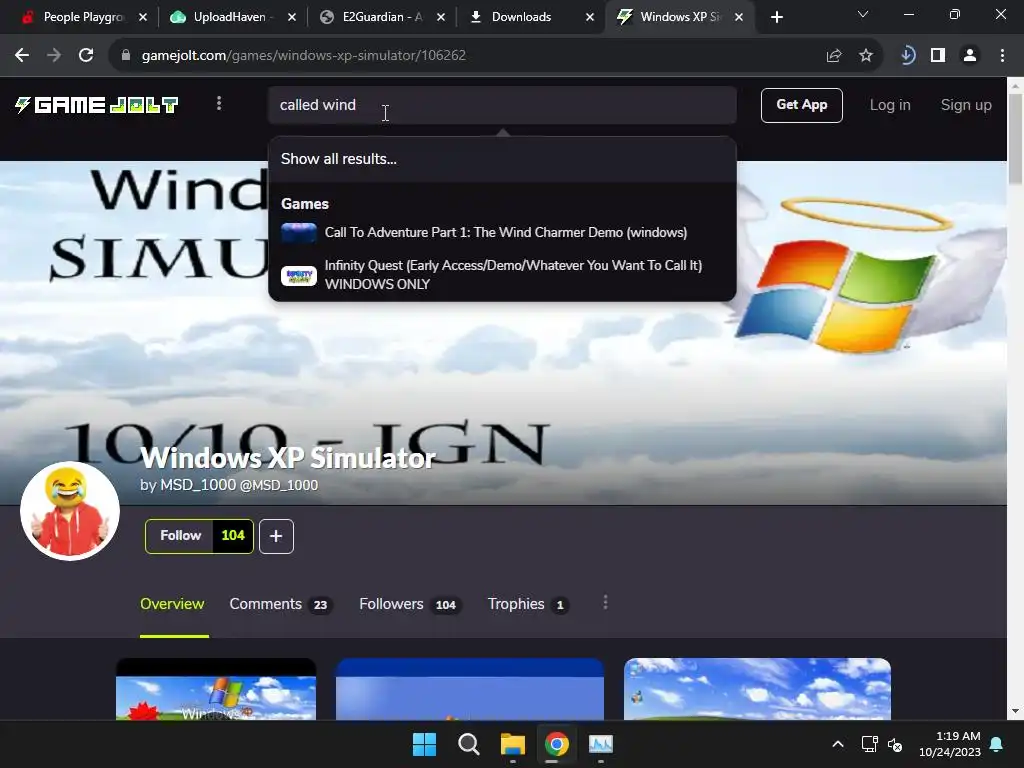Open network status tray icon

[x=869, y=744]
